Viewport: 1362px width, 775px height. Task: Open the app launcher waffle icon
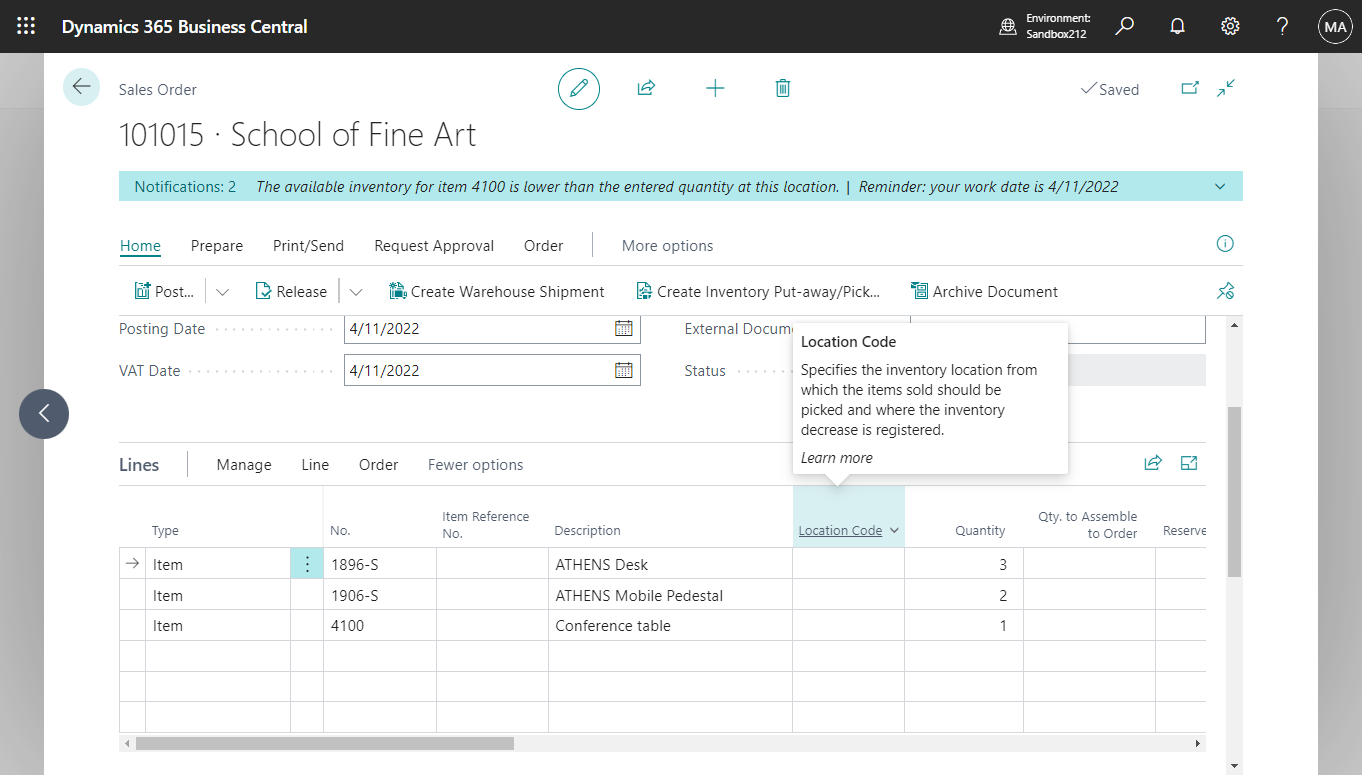(26, 26)
